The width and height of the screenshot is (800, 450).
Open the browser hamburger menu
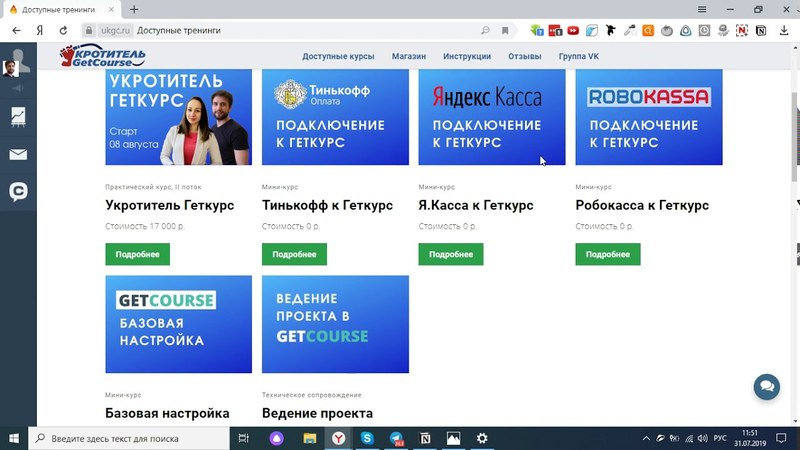pyautogui.click(x=702, y=9)
